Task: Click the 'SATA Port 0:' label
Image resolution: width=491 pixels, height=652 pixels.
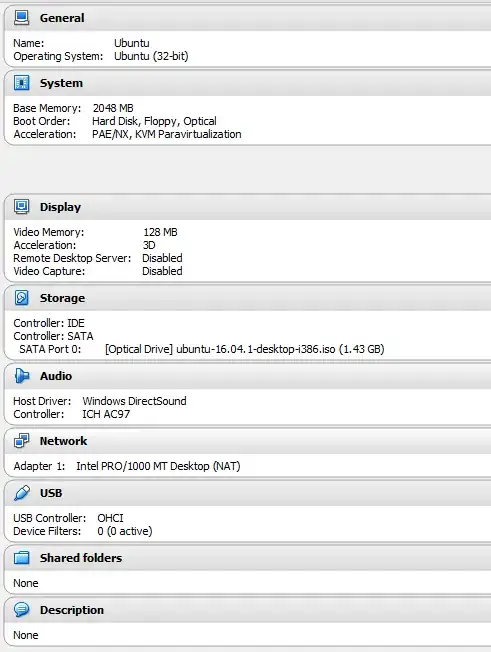Action: (50, 349)
